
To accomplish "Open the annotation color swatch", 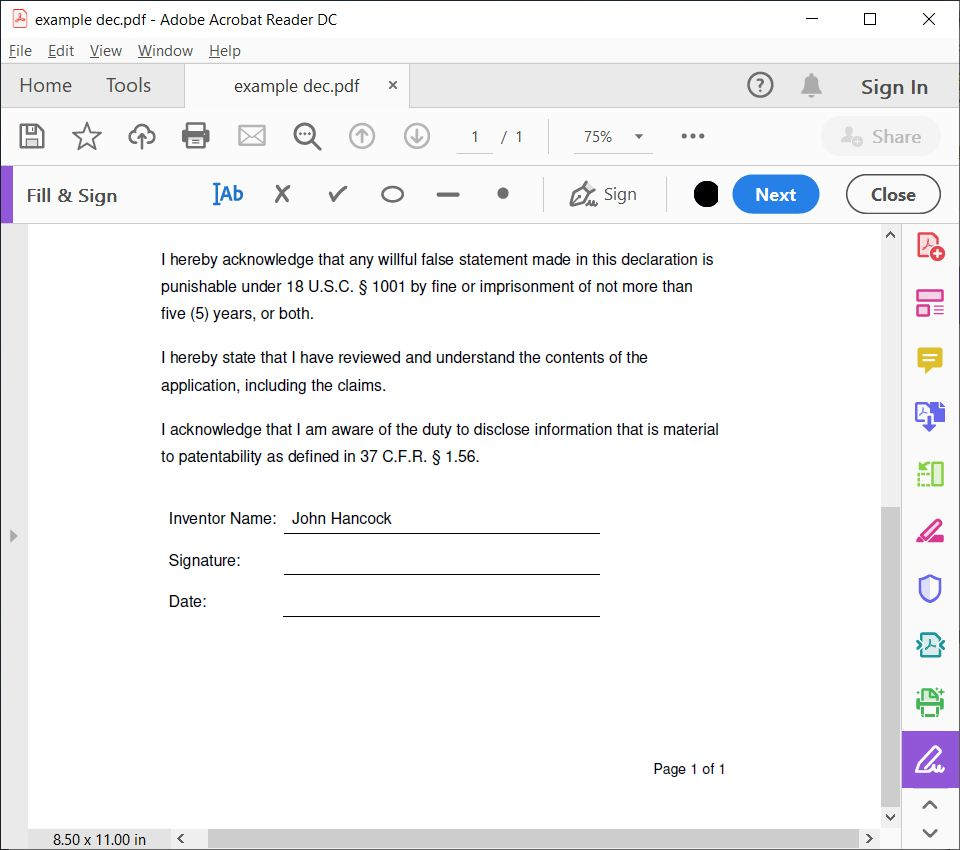I will (706, 194).
